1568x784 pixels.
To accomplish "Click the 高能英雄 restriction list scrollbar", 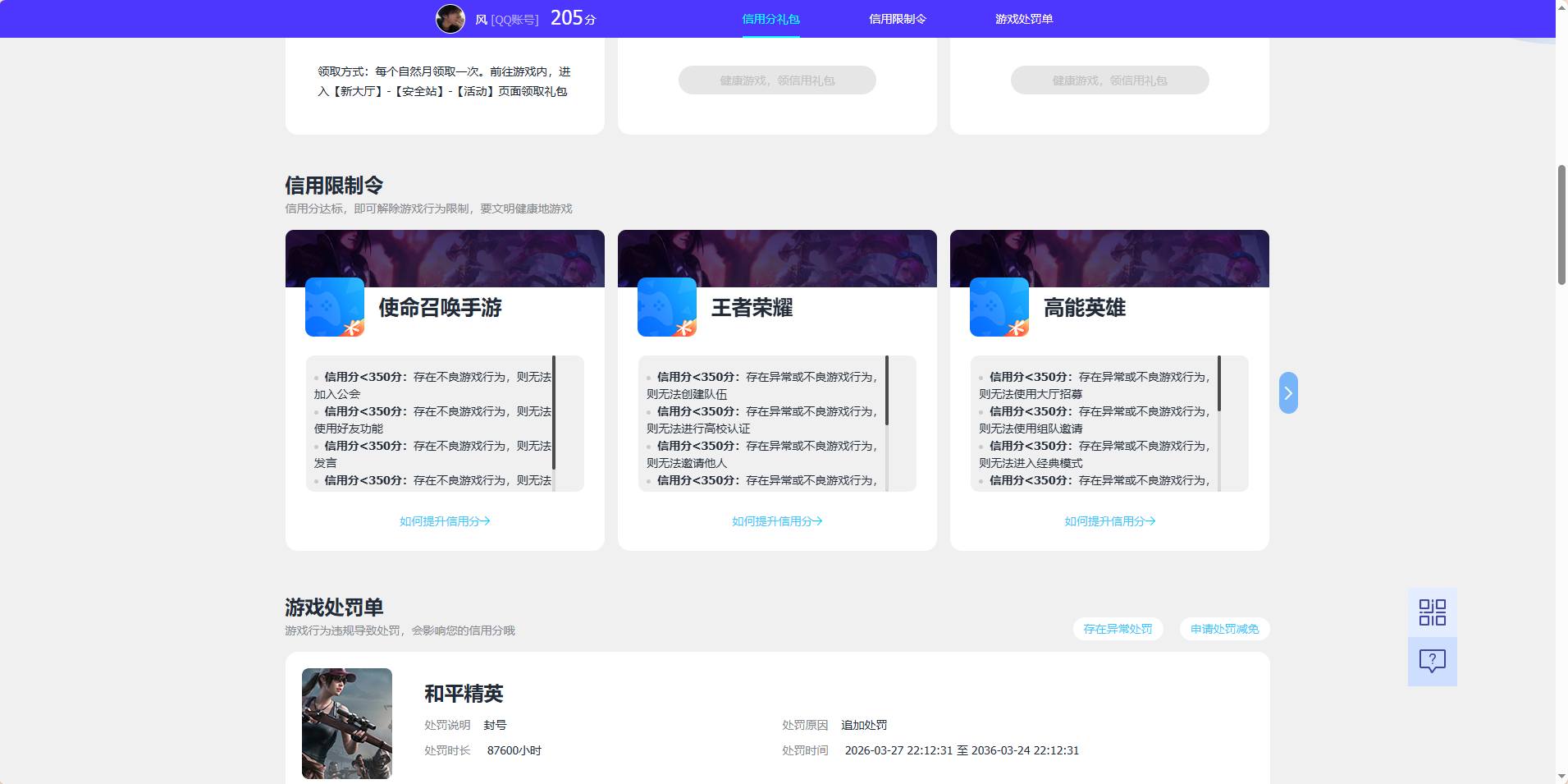I will coord(1219,383).
